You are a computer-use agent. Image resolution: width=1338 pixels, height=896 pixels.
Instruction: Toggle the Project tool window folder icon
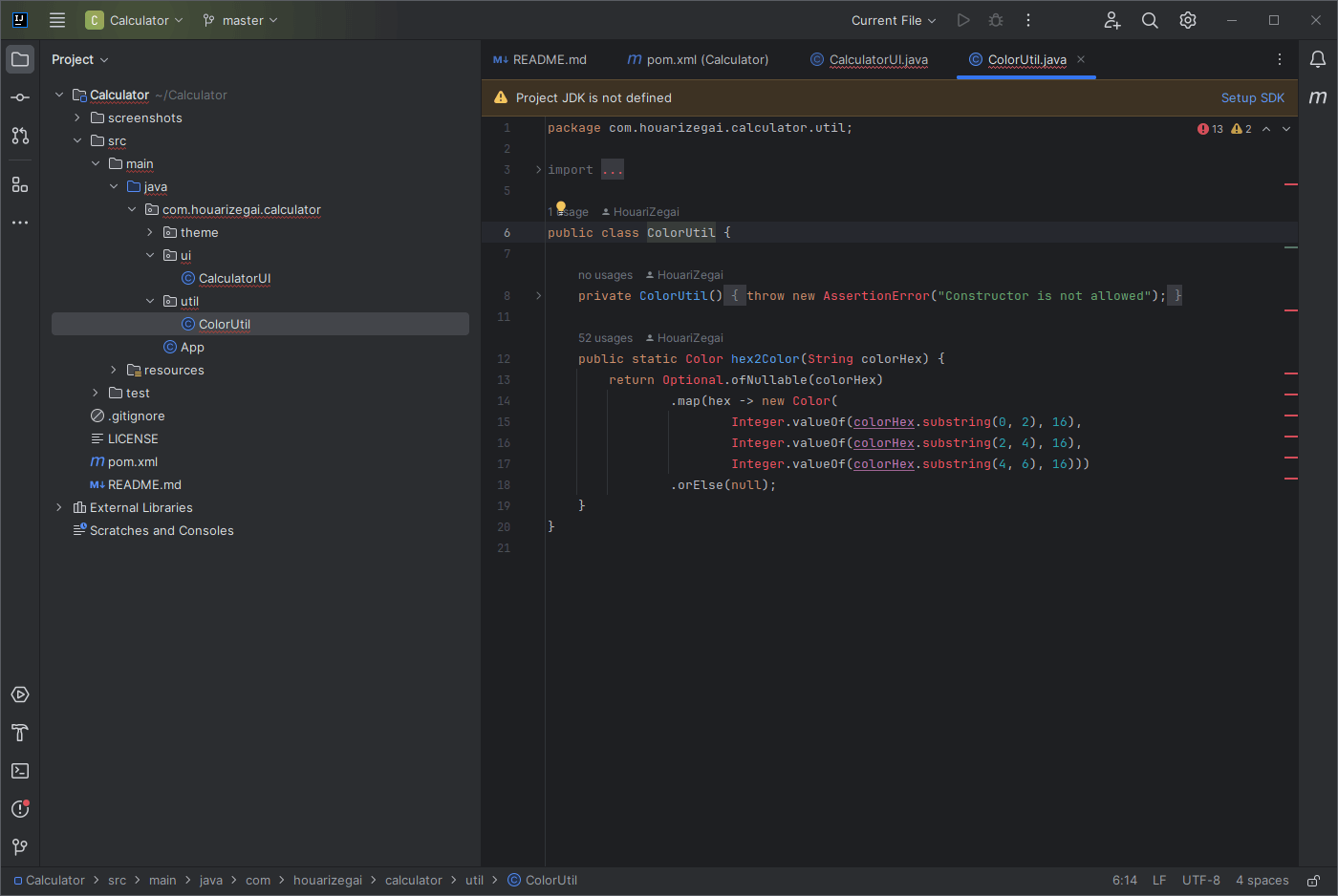(x=20, y=59)
